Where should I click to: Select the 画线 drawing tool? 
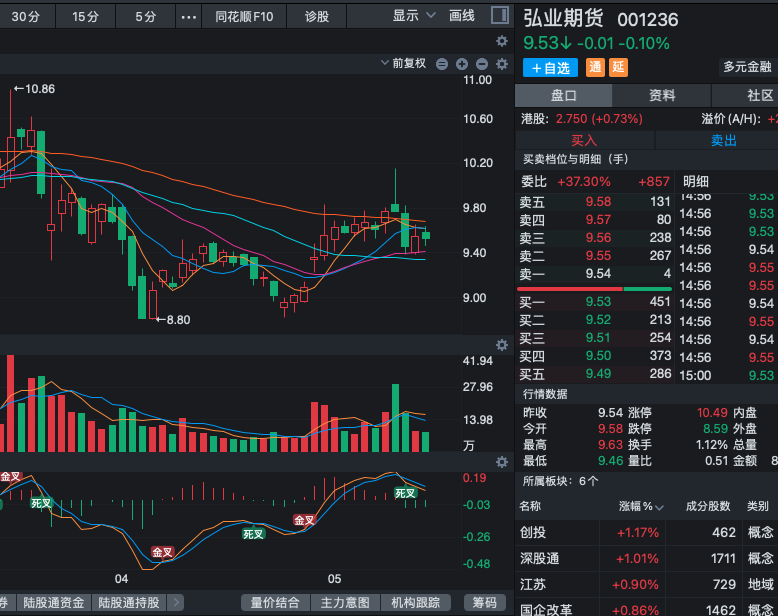coord(462,16)
